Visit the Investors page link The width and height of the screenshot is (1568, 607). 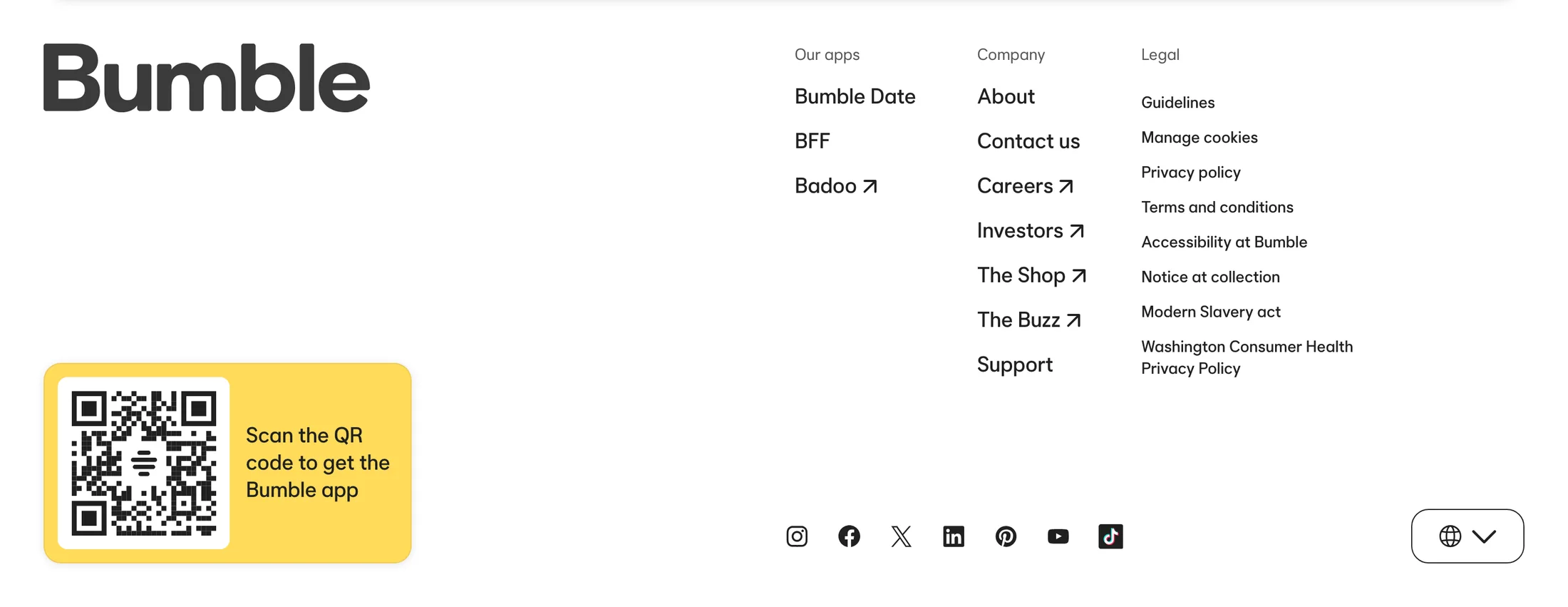[x=1031, y=231]
